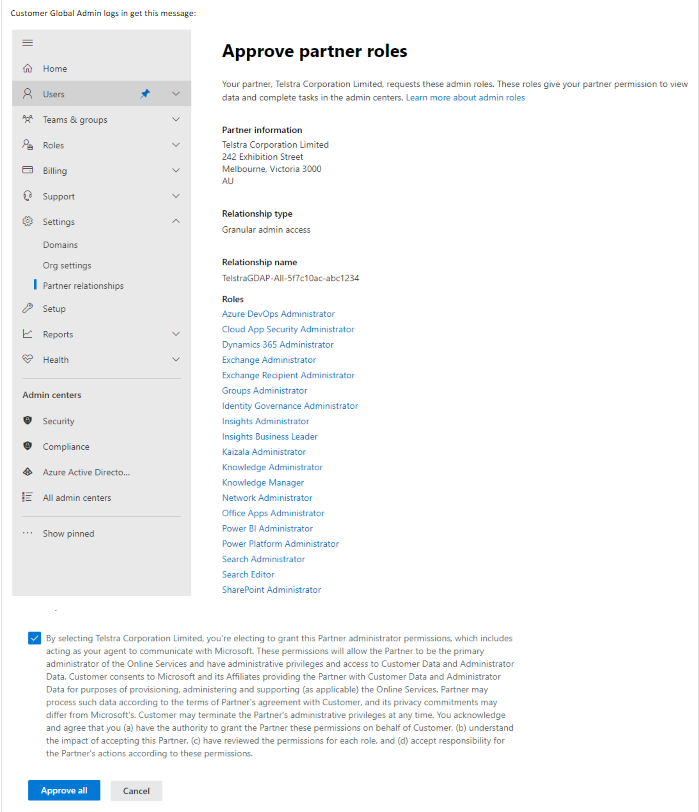
Task: Expand the Reports section chevron
Action: click(176, 334)
